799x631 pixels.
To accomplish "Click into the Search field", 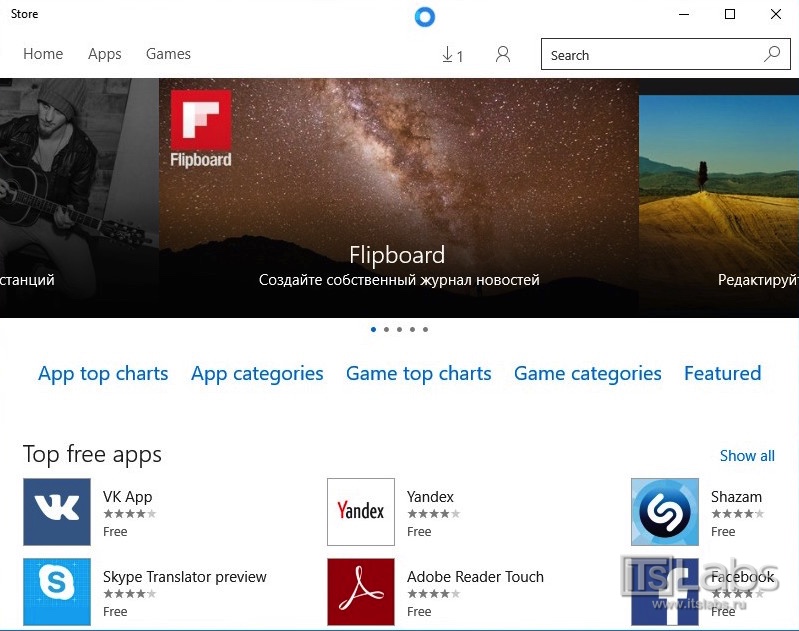I will [665, 54].
